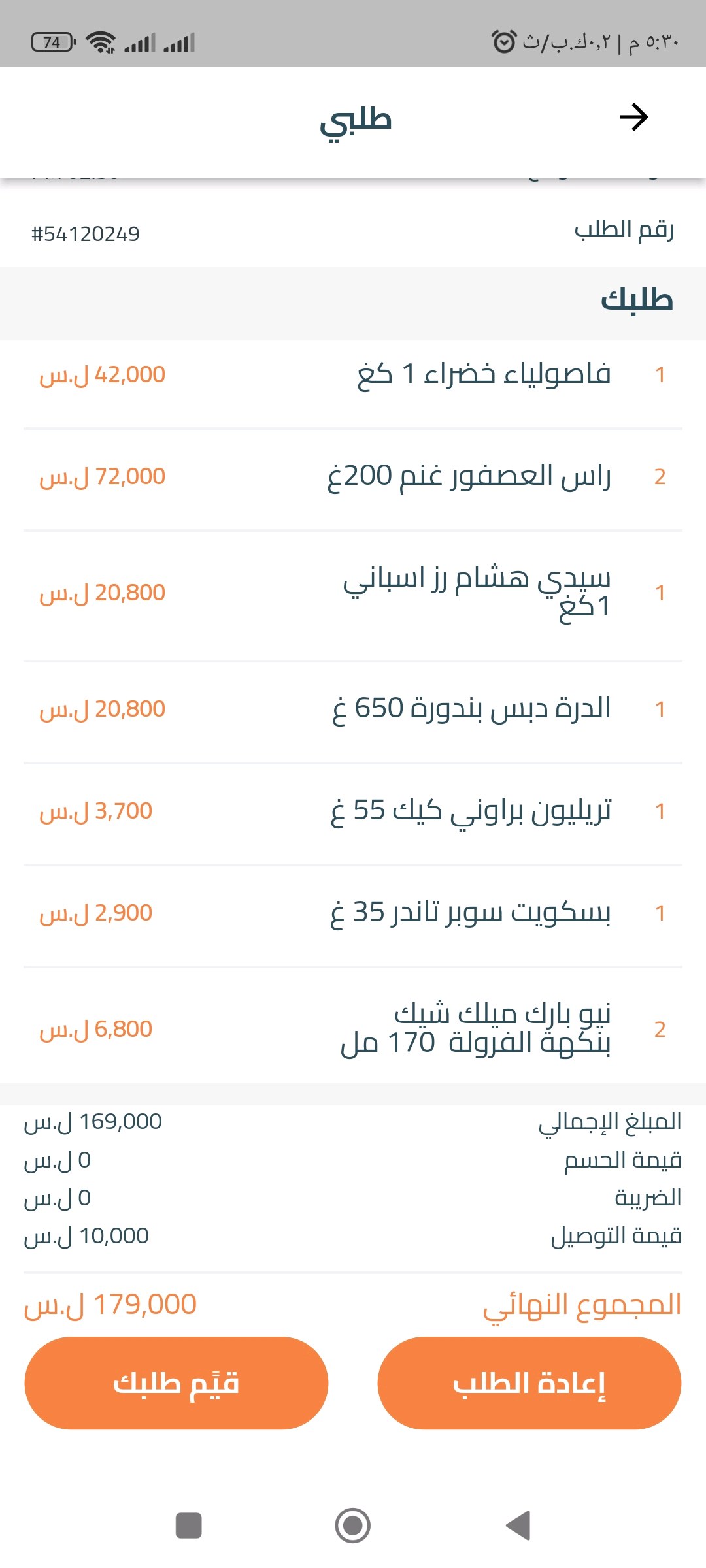Tap the سيدي هشام رز اسباني item
The height and width of the screenshot is (1568, 706).
click(477, 592)
